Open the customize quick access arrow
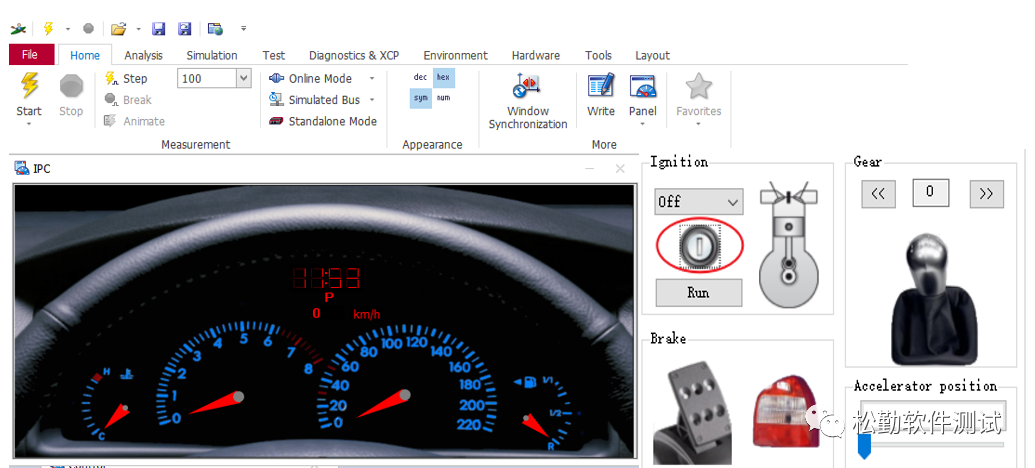The height and width of the screenshot is (468, 1035). coord(244,28)
